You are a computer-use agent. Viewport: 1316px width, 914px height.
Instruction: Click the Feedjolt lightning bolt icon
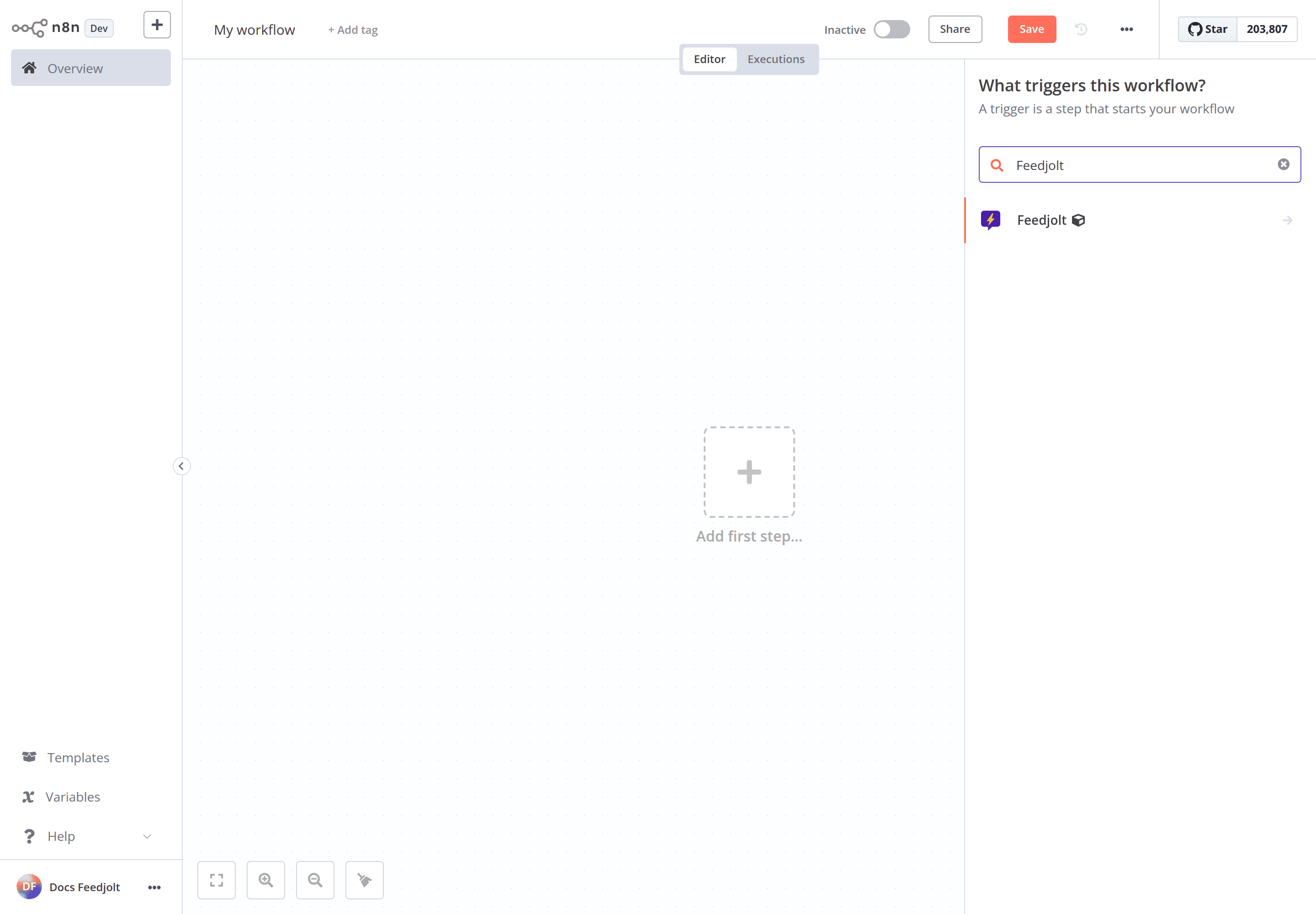click(991, 220)
